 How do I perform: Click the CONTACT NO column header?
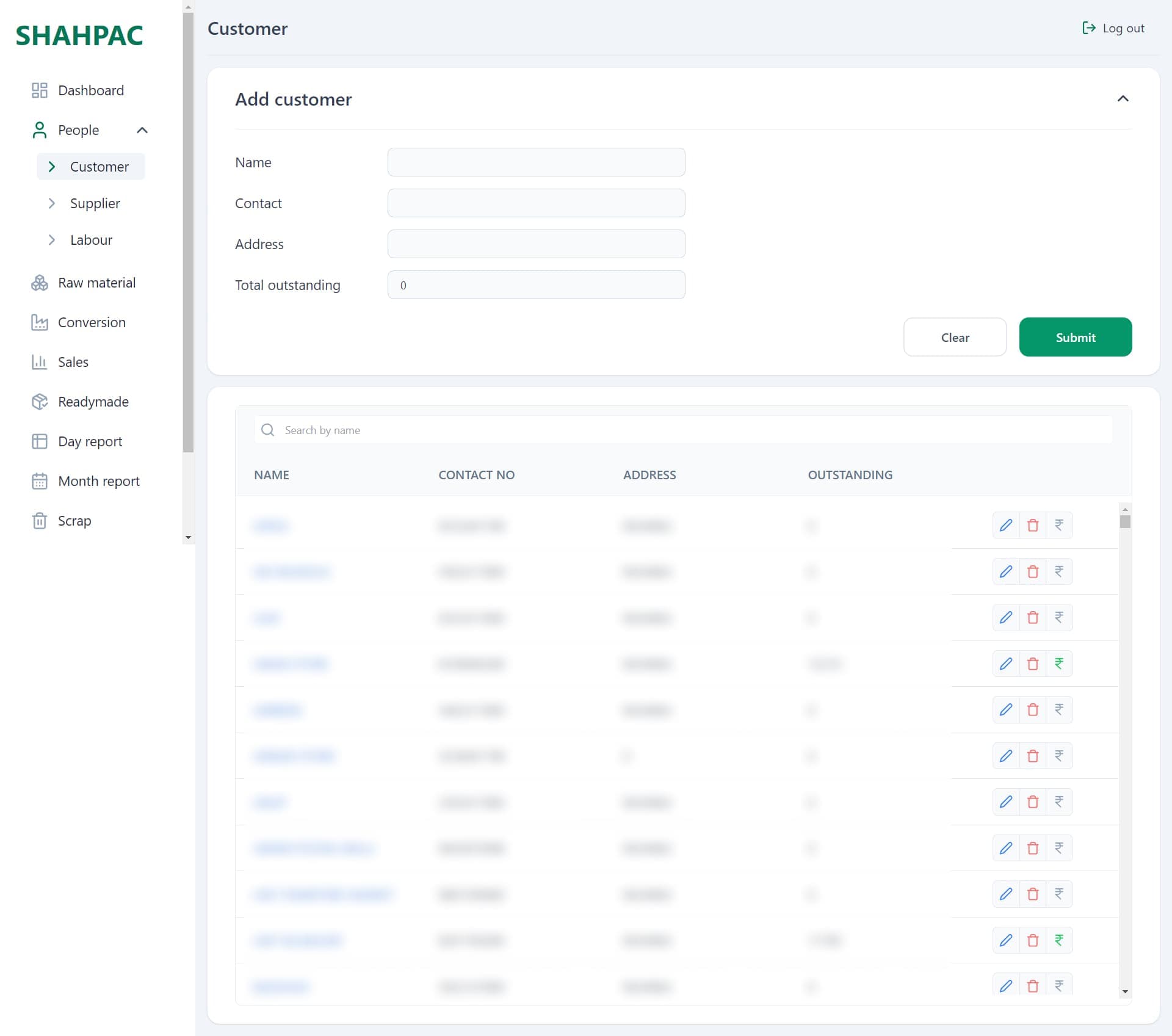pos(476,475)
